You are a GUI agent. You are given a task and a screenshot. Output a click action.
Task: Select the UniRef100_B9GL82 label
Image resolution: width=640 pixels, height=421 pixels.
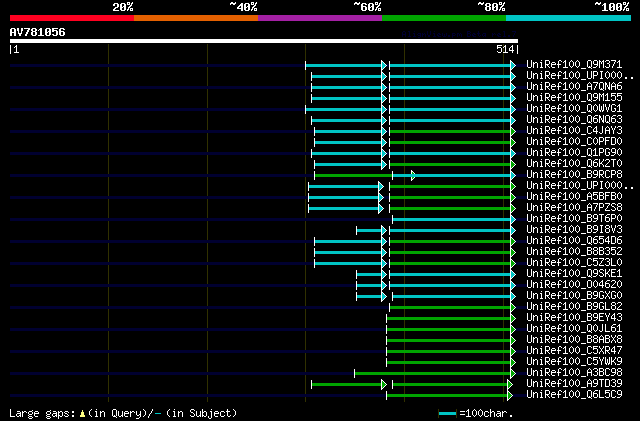[x=574, y=307]
